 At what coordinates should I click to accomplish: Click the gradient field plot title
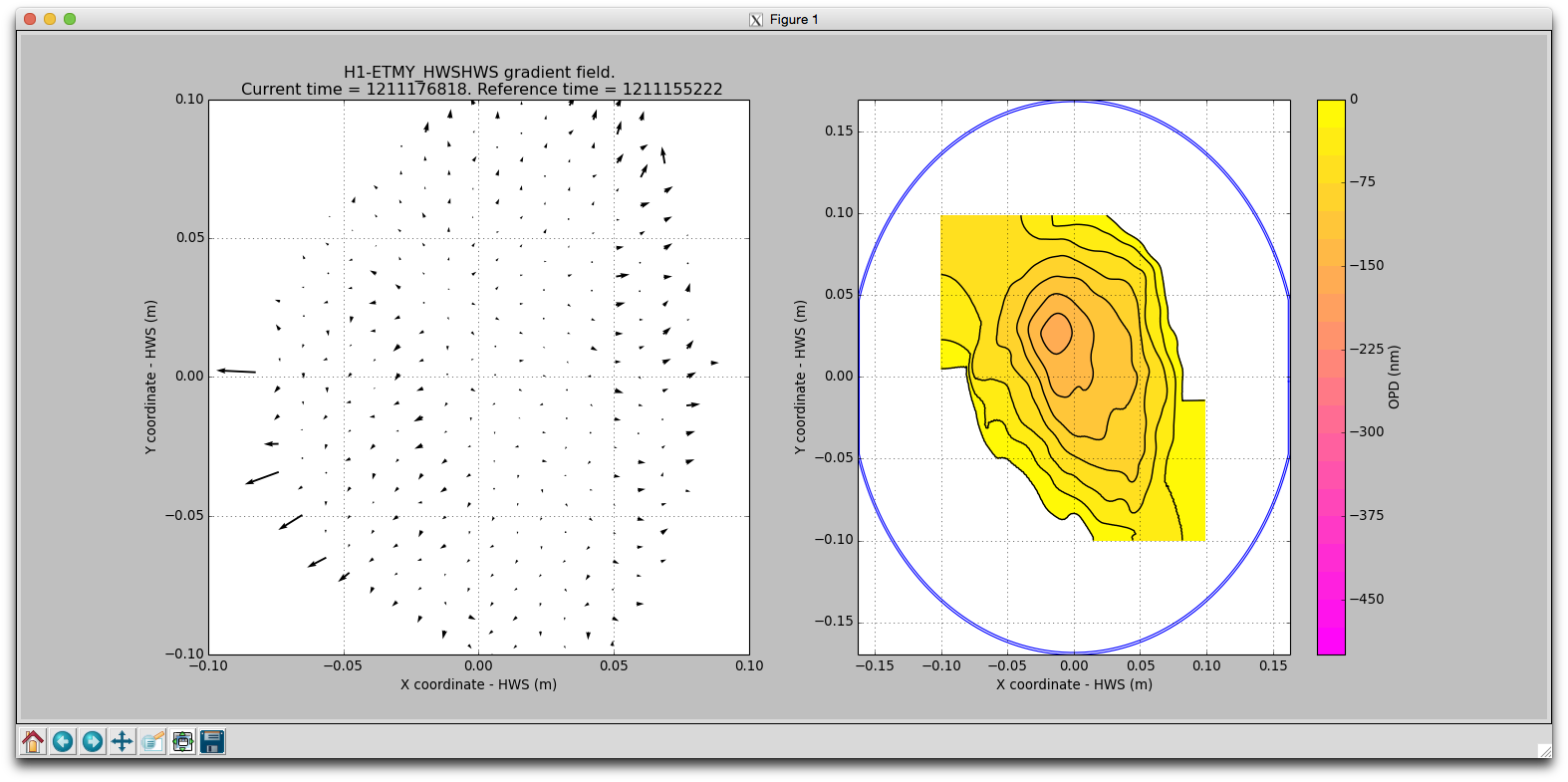click(x=480, y=73)
